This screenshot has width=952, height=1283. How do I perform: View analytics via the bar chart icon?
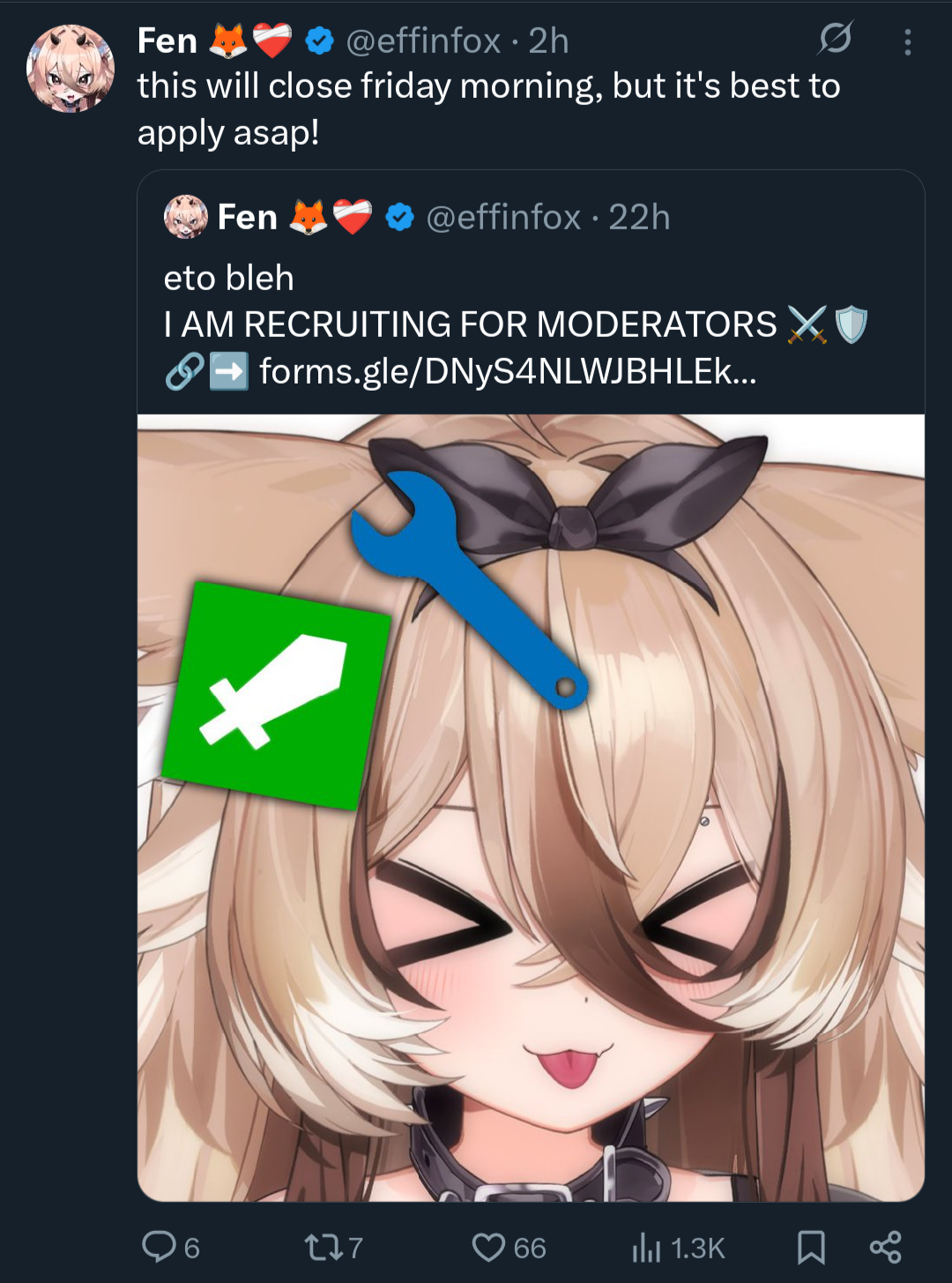(x=646, y=1247)
